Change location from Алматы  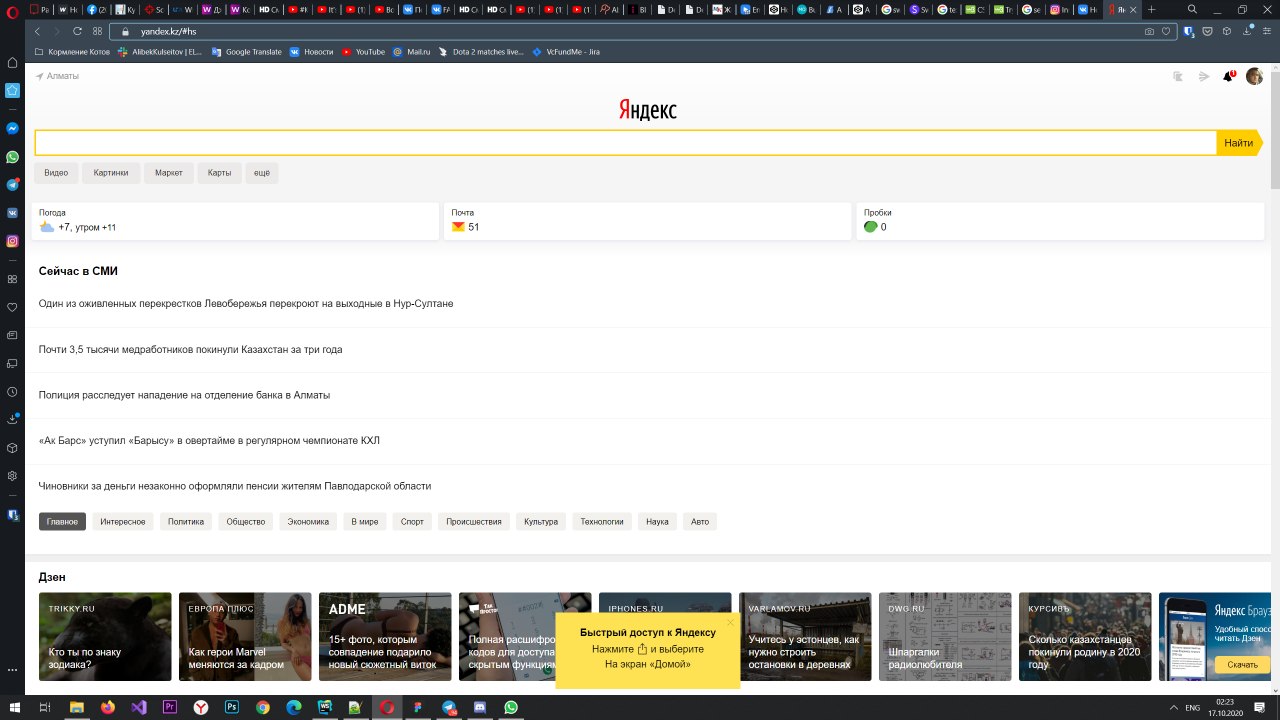pyautogui.click(x=57, y=76)
